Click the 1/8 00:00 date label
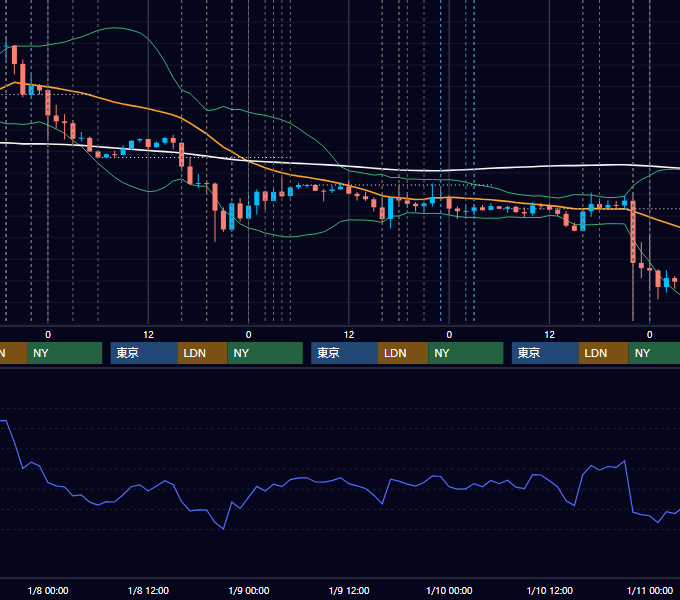This screenshot has width=680, height=600. tap(48, 590)
